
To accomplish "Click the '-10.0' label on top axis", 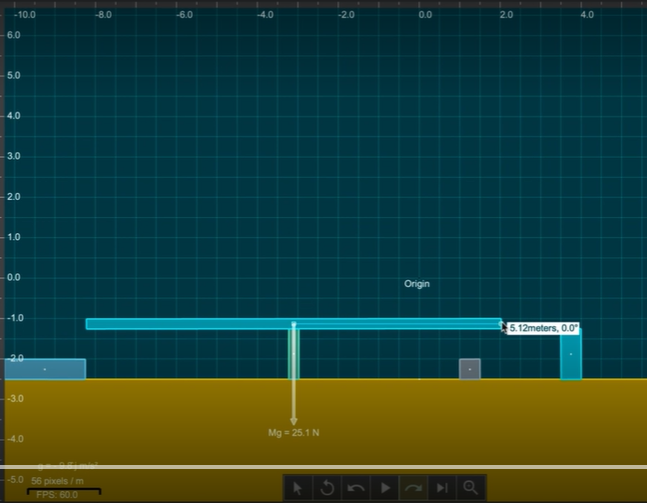I will point(25,15).
